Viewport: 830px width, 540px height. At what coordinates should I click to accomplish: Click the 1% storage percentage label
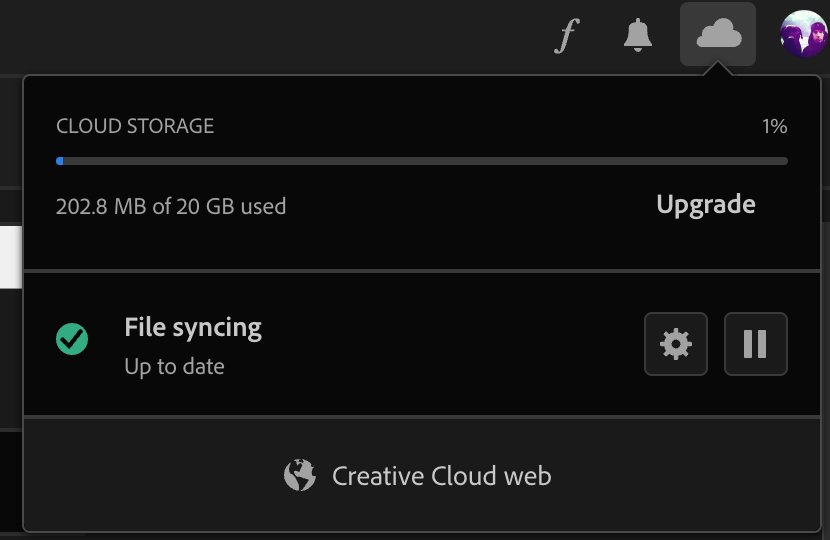point(774,127)
